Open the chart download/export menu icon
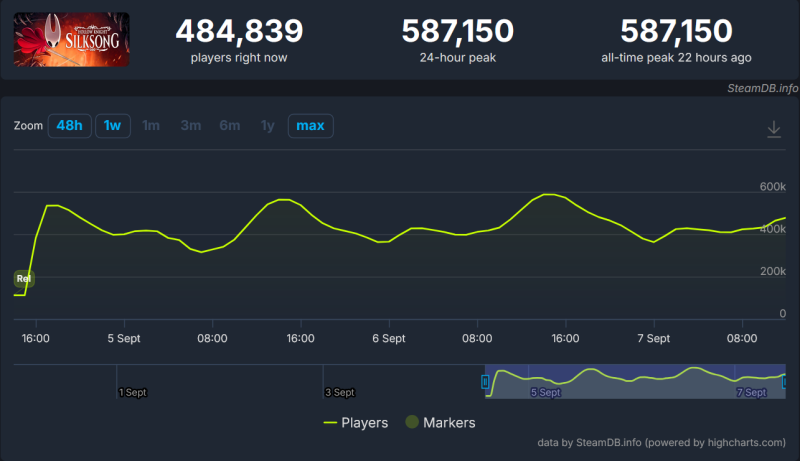Viewport: 800px width, 461px height. pyautogui.click(x=773, y=129)
